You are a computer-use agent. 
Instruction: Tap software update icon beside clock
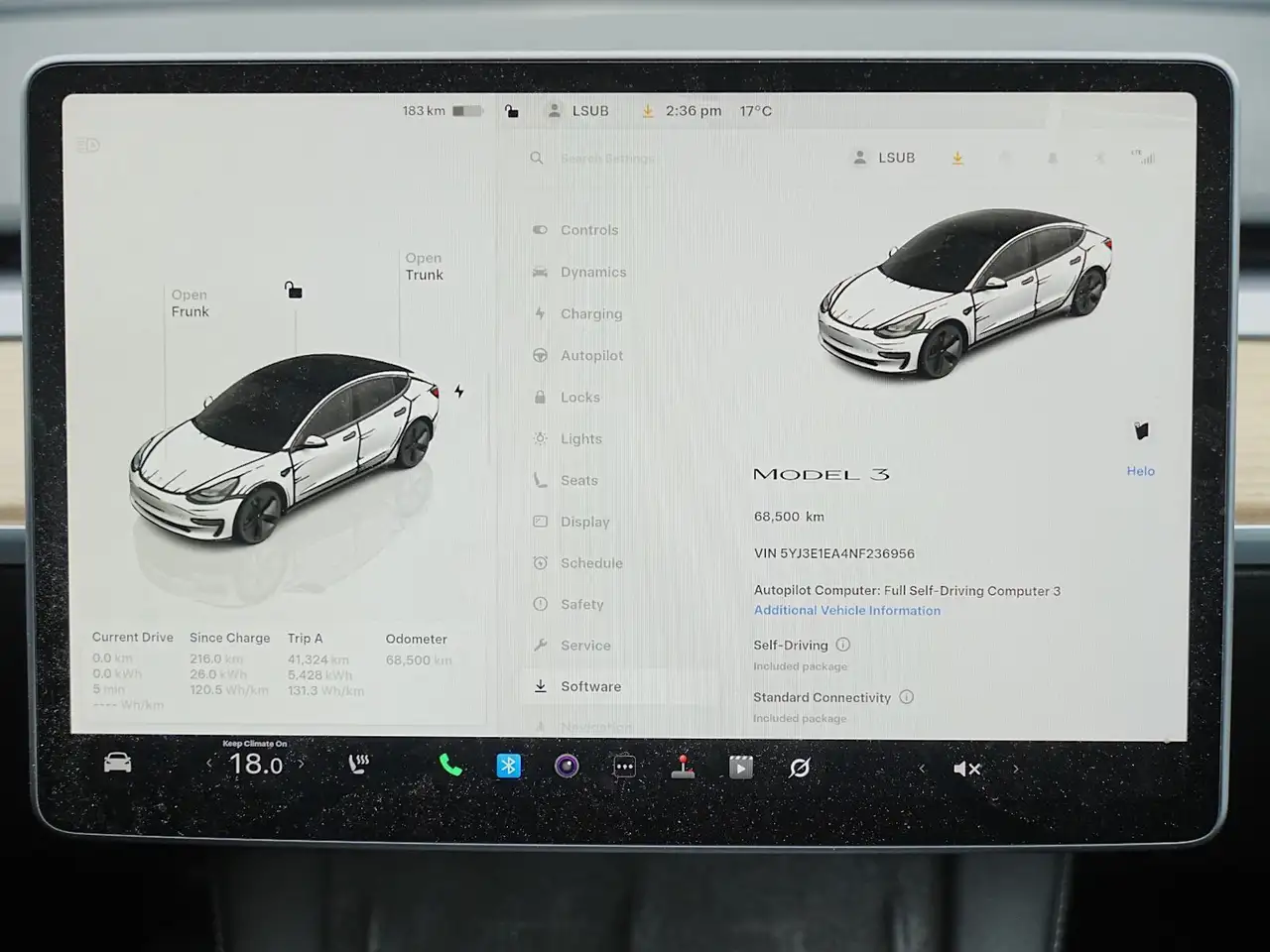[x=648, y=111]
